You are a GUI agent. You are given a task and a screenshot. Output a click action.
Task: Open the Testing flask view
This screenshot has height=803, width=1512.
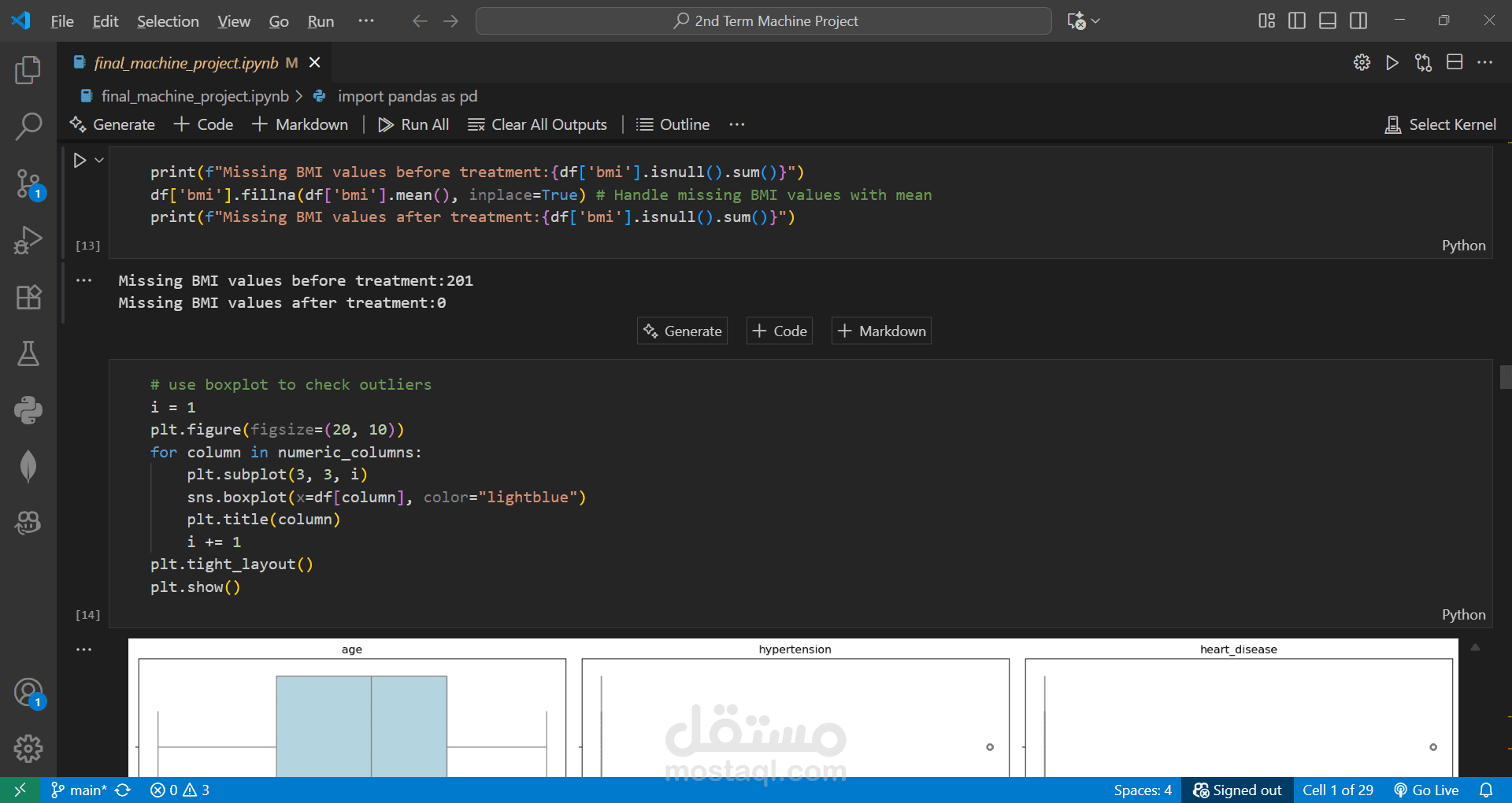click(x=28, y=353)
